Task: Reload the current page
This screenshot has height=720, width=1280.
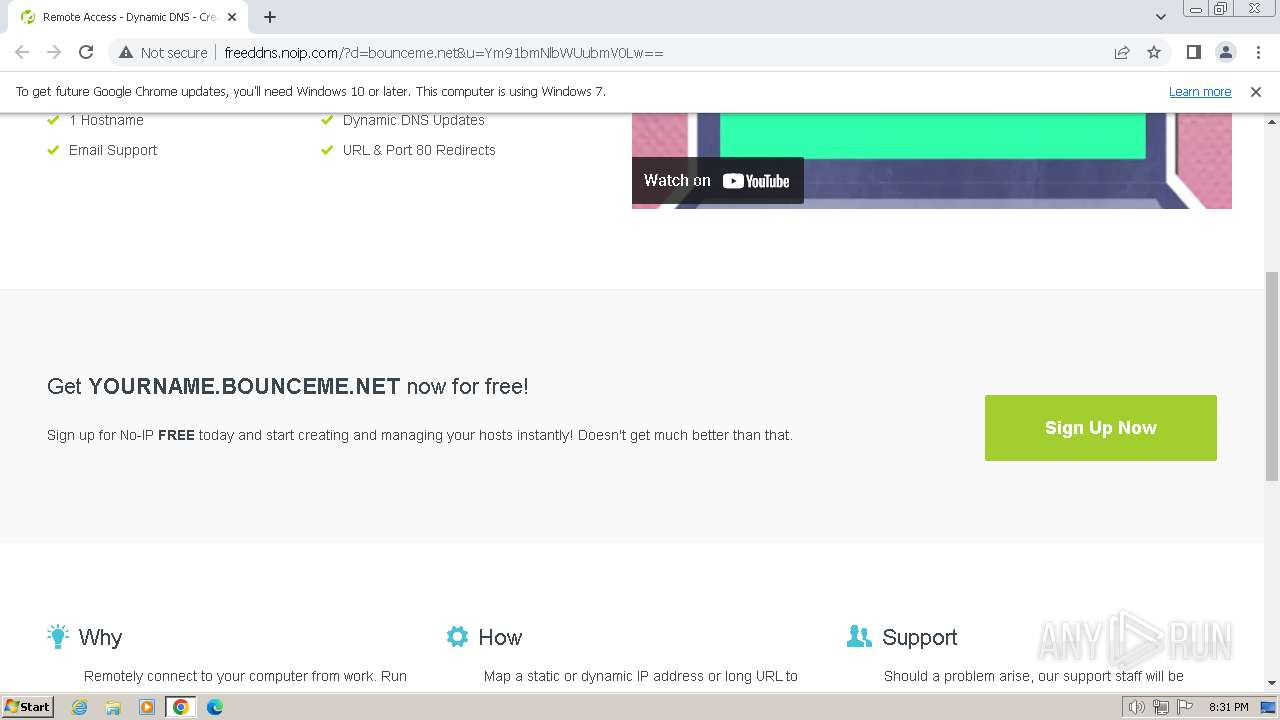Action: click(x=86, y=52)
